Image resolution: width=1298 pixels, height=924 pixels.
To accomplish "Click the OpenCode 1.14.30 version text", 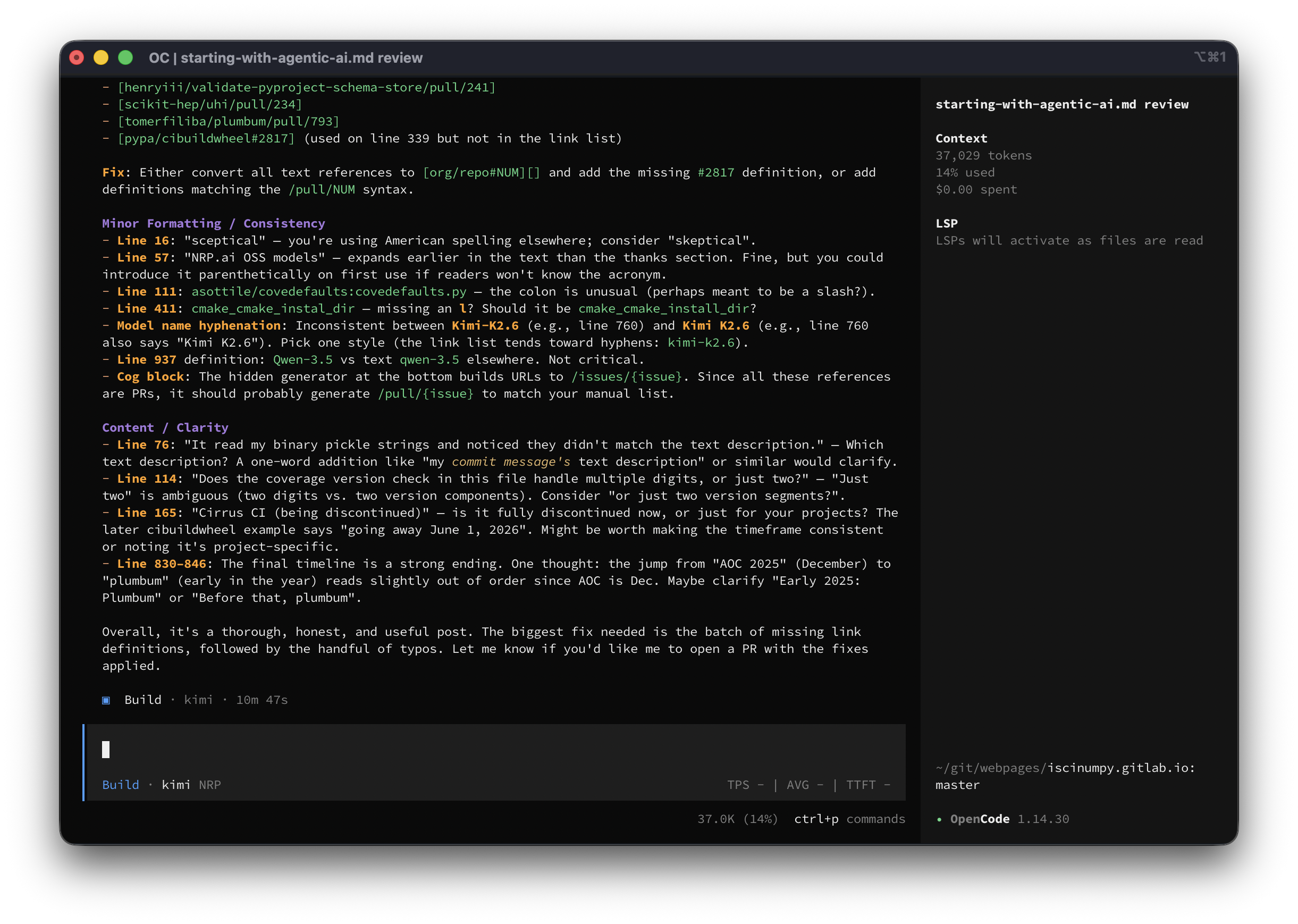I will click(1009, 819).
